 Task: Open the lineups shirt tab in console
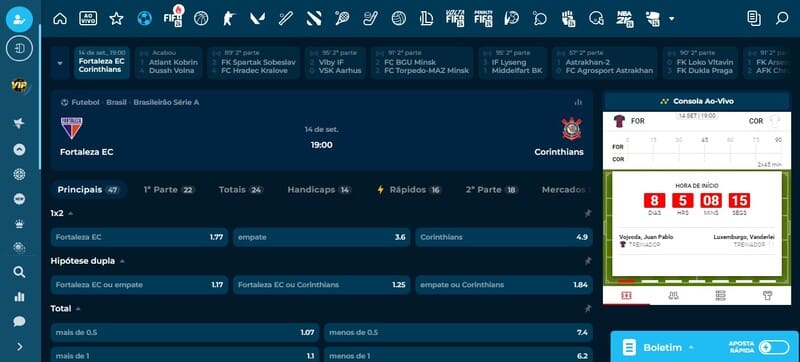click(x=767, y=296)
